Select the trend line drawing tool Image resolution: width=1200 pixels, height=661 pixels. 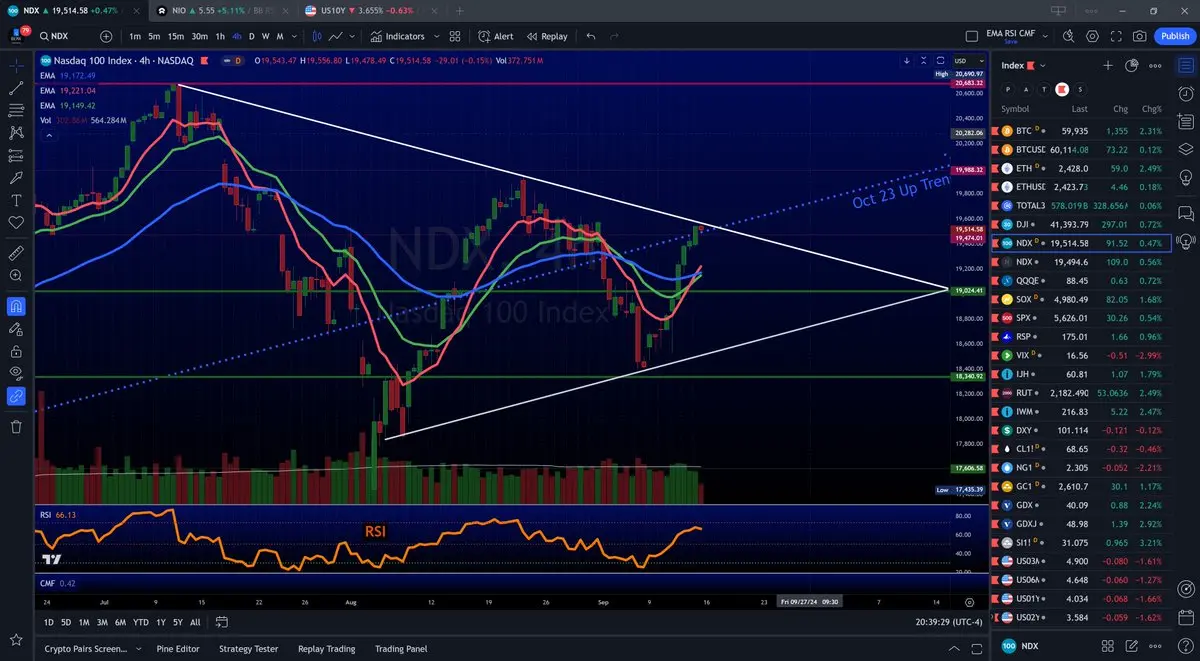pos(16,88)
